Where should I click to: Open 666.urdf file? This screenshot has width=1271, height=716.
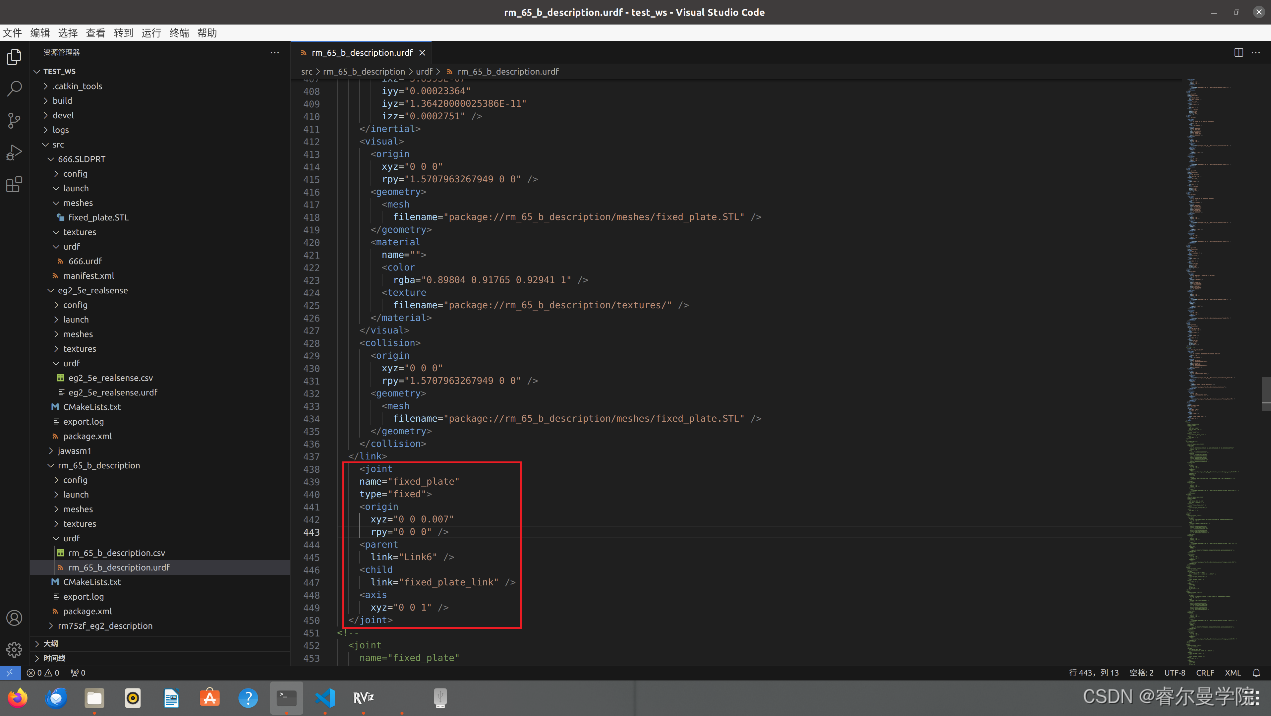click(x=160, y=261)
